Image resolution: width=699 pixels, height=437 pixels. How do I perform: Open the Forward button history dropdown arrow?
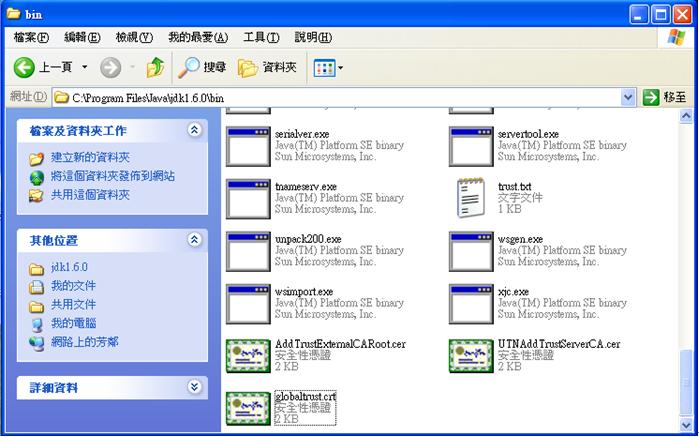coord(132,68)
